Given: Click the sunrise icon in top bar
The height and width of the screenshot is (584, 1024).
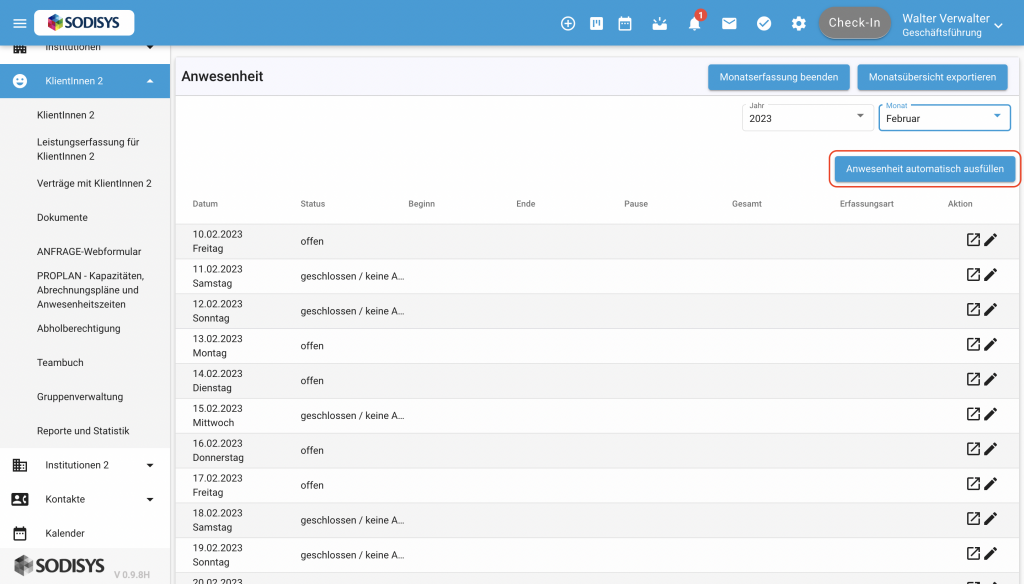Looking at the screenshot, I should click(x=660, y=24).
